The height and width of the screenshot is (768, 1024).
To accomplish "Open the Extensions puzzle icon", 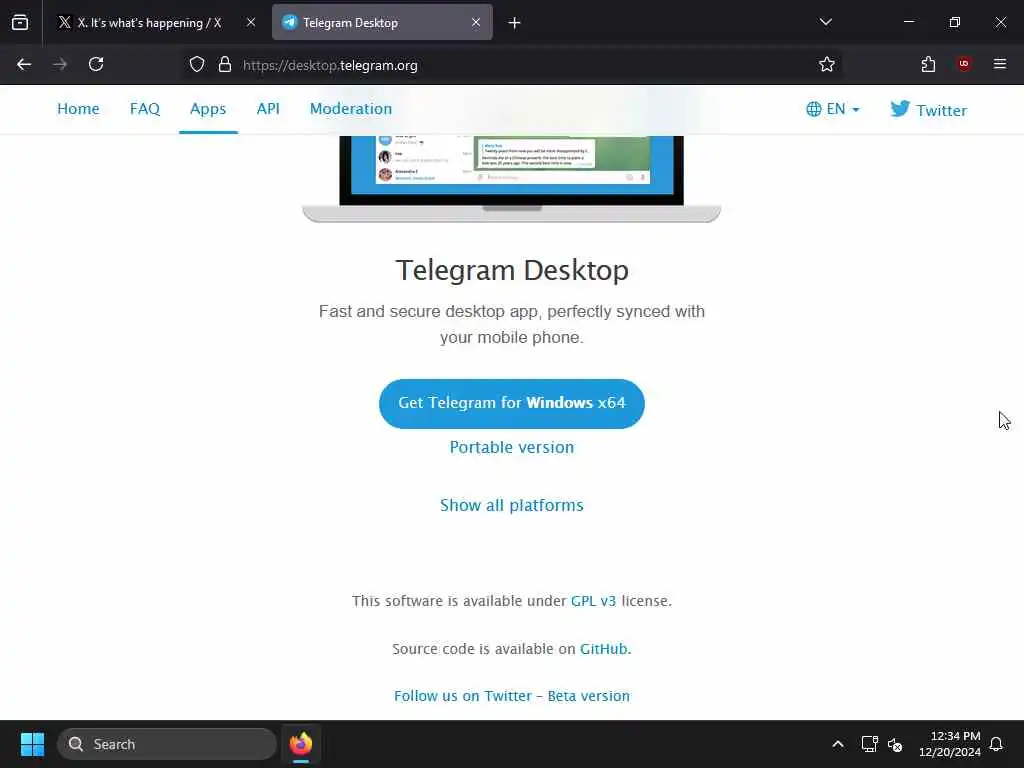I will tap(928, 64).
